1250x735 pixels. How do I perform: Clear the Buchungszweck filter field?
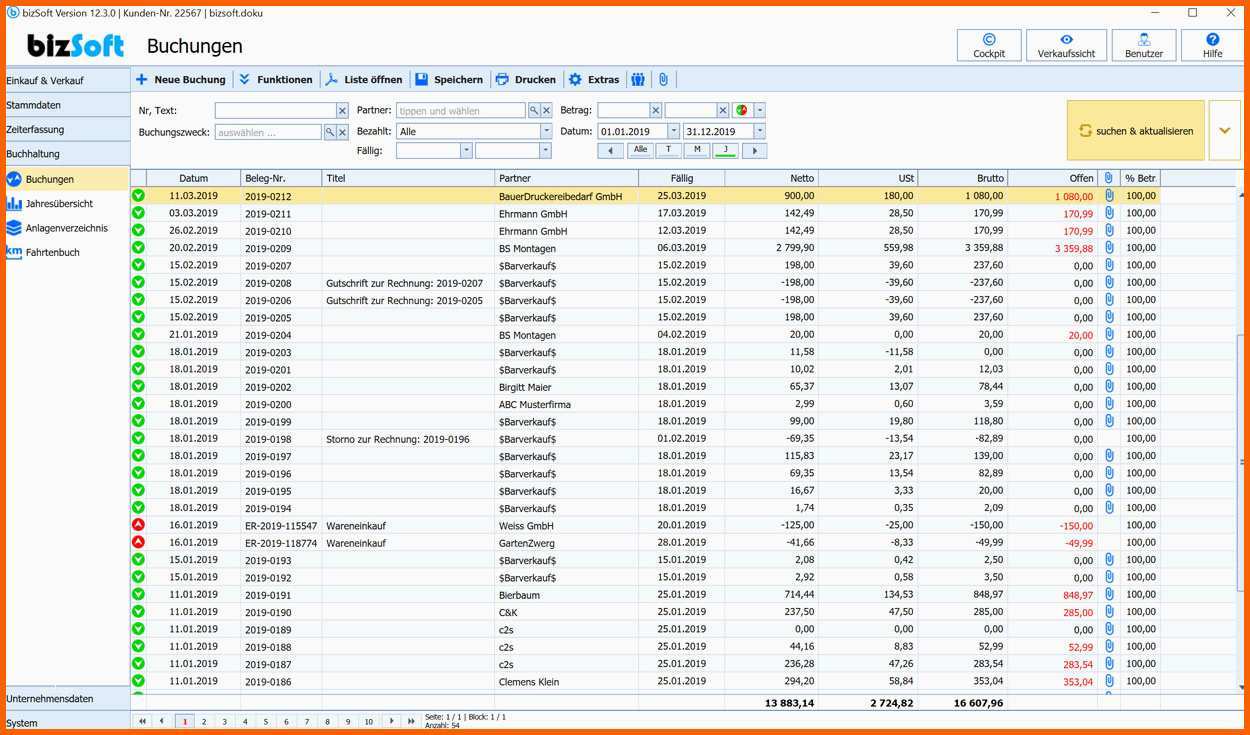[x=342, y=132]
